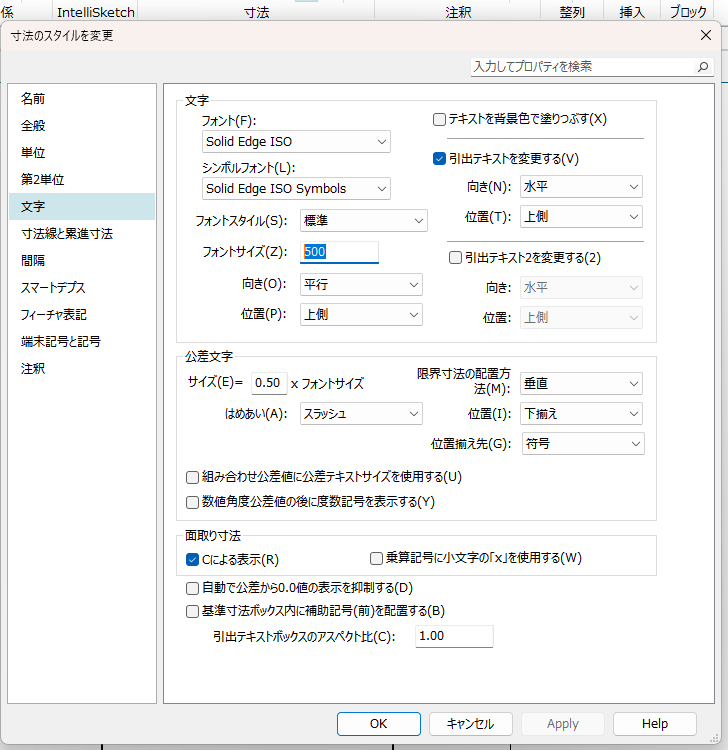Click the 整列 ribbon group label

coord(572,12)
